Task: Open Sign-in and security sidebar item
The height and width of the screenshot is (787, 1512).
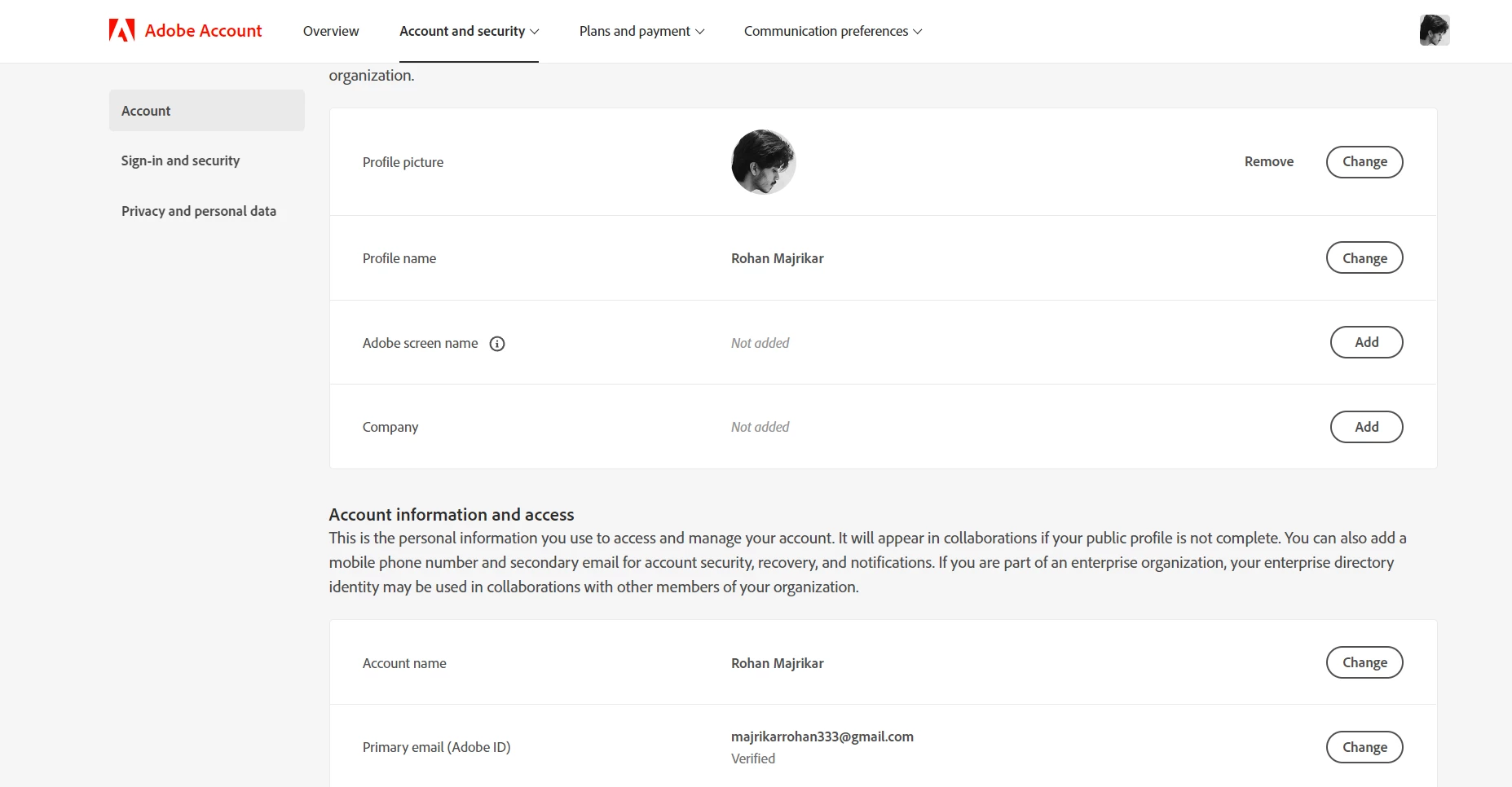Action: (180, 160)
